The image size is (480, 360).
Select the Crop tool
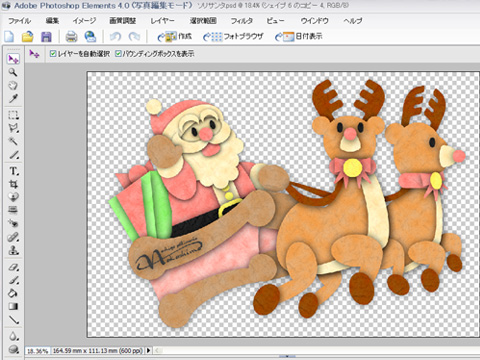[x=13, y=184]
